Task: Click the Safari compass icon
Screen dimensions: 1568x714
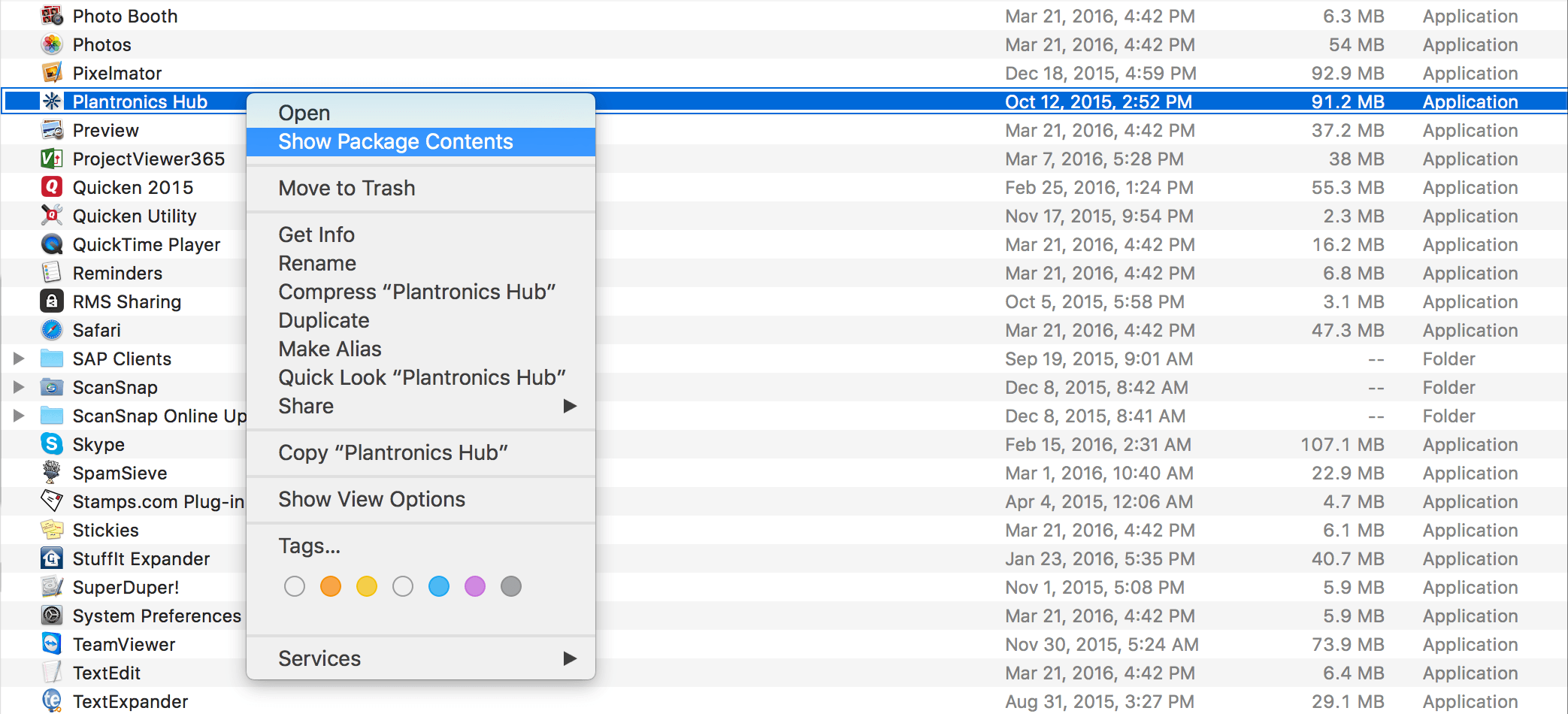Action: (x=52, y=330)
